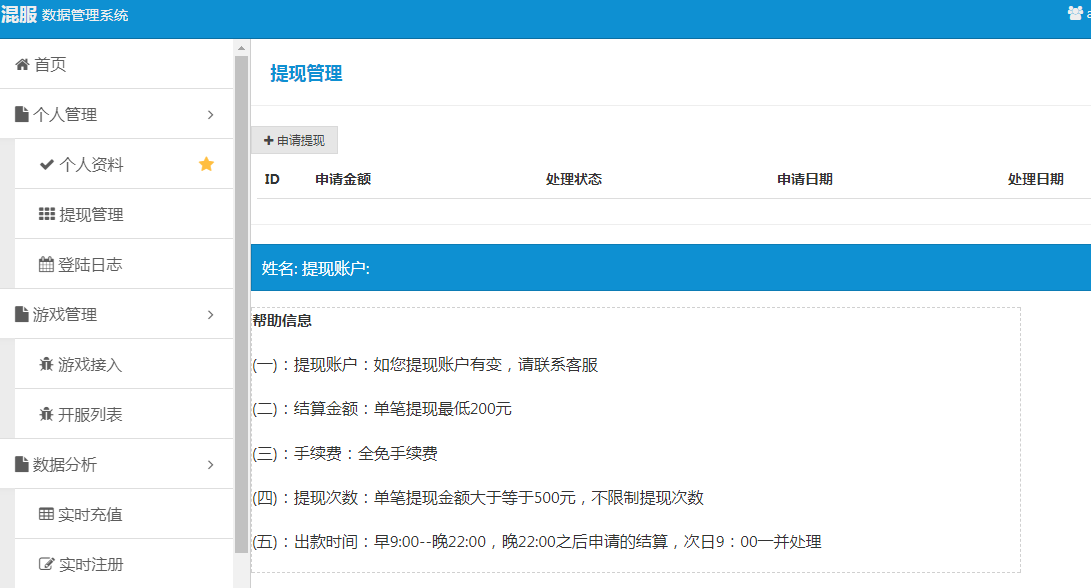
Task: Click the bug icon beside 游戏接入
Action: (46, 364)
